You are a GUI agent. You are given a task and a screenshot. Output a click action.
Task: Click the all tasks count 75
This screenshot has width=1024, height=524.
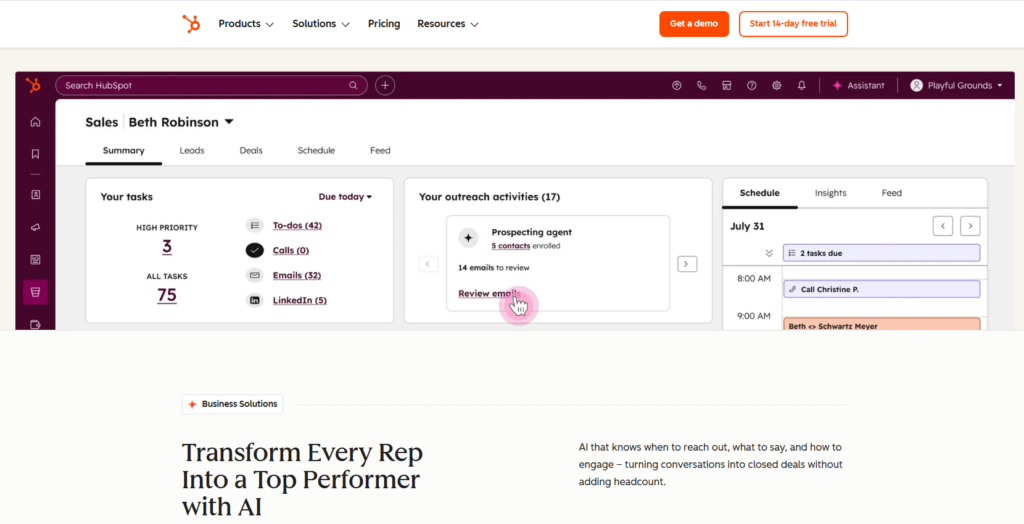tap(167, 295)
